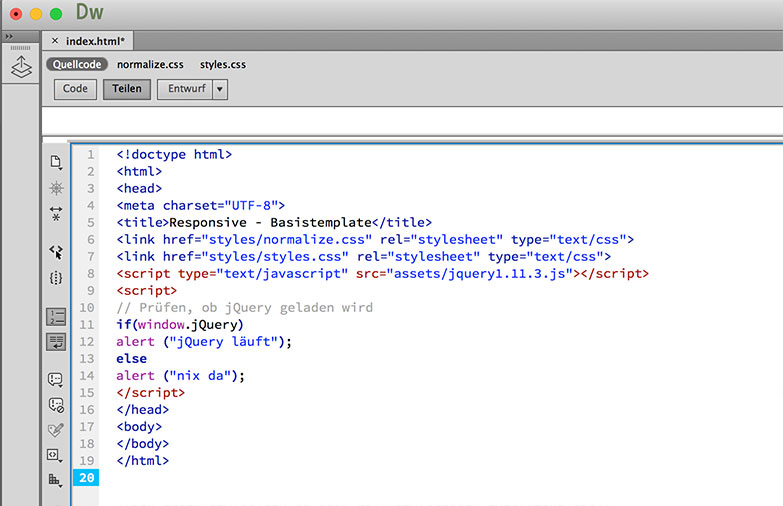Image resolution: width=783 pixels, height=506 pixels.
Task: Open the styles.css related file
Action: pos(223,65)
